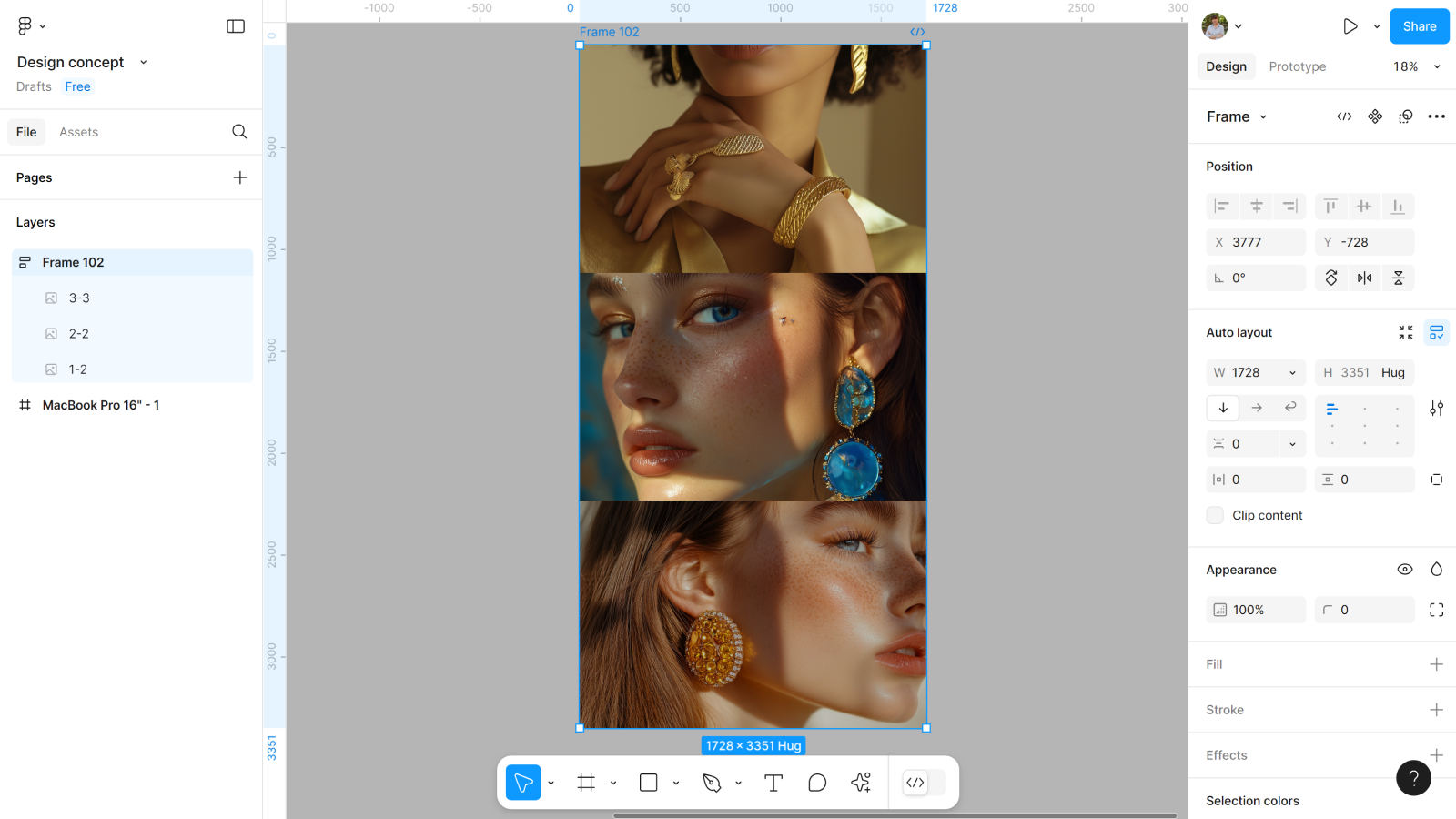Activate the Comment tool

(x=817, y=783)
